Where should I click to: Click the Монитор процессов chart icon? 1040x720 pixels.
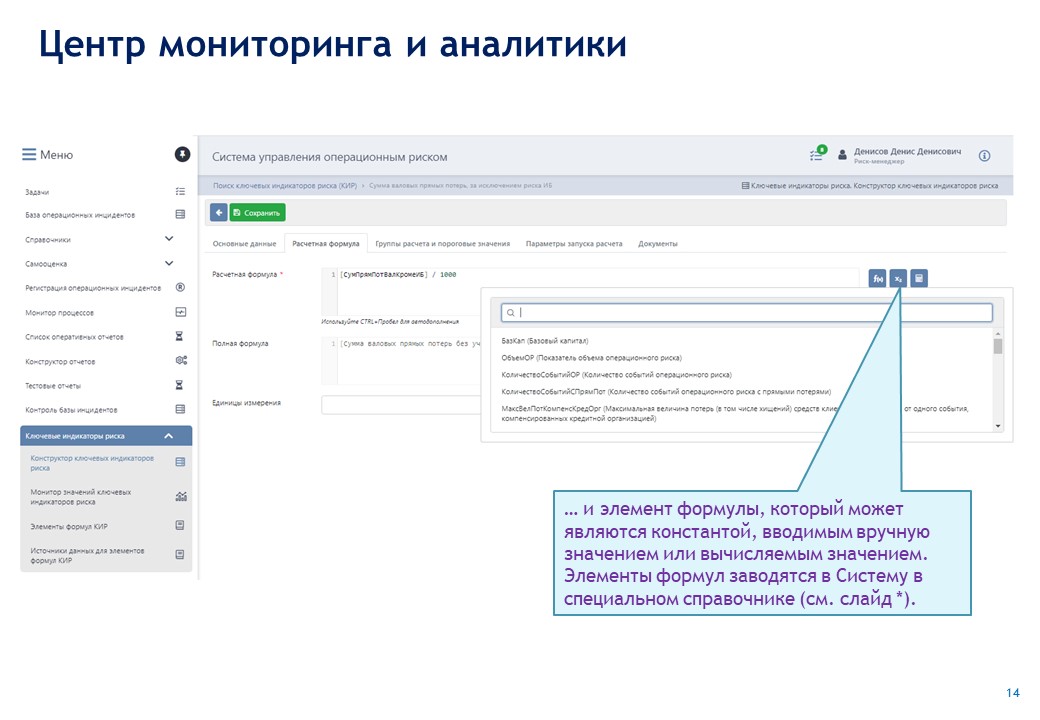[x=180, y=312]
